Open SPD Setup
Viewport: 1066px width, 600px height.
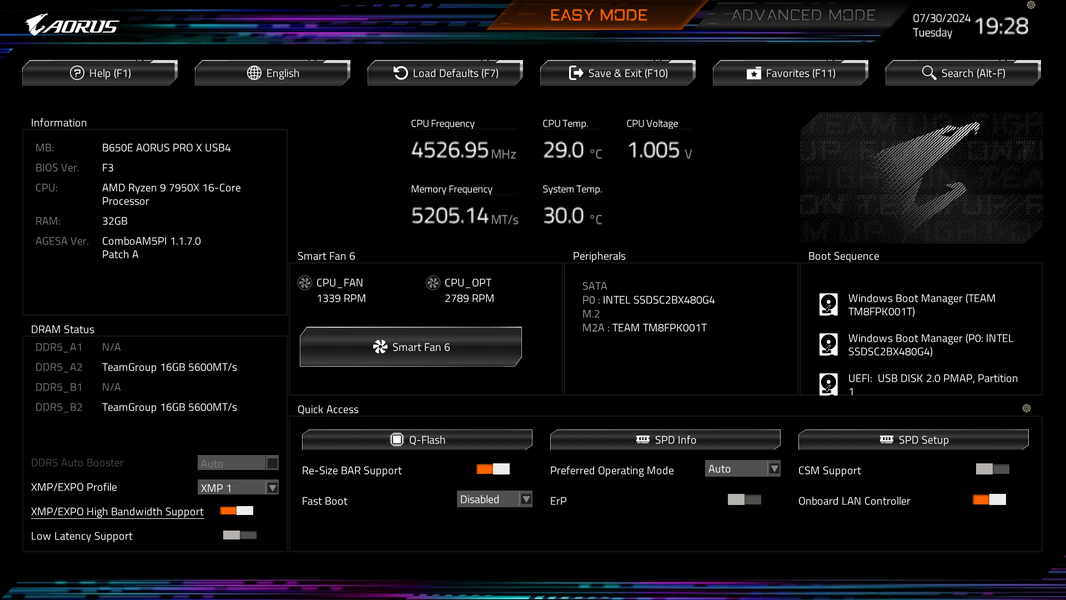[913, 440]
